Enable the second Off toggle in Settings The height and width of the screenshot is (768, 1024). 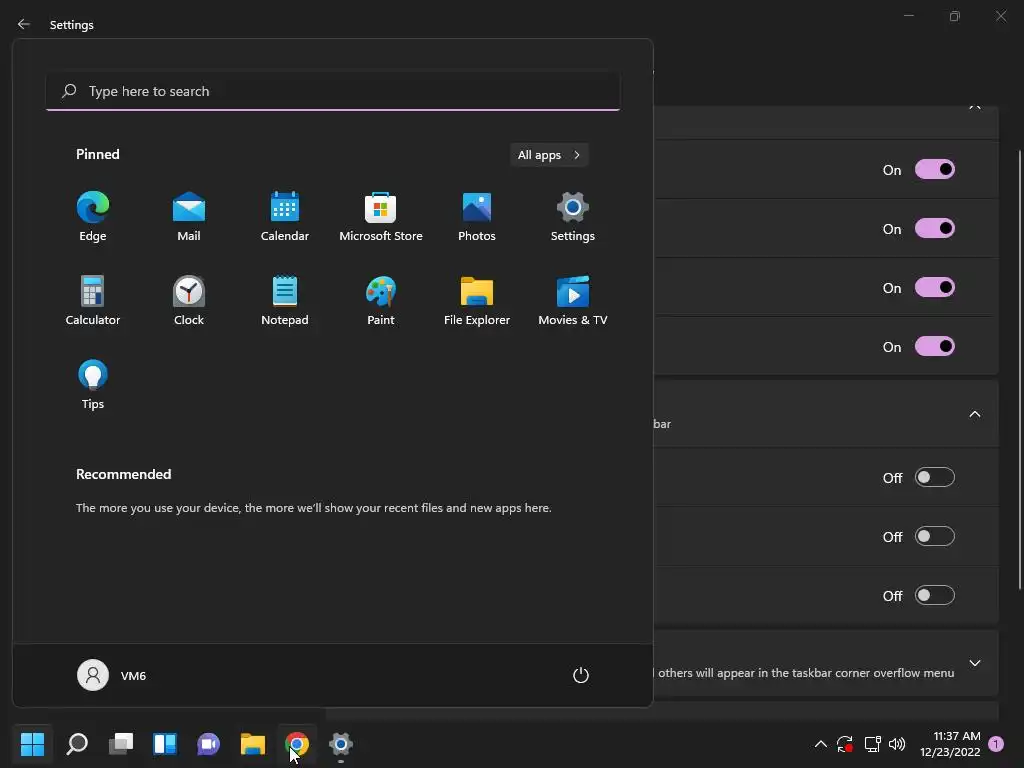coord(935,536)
